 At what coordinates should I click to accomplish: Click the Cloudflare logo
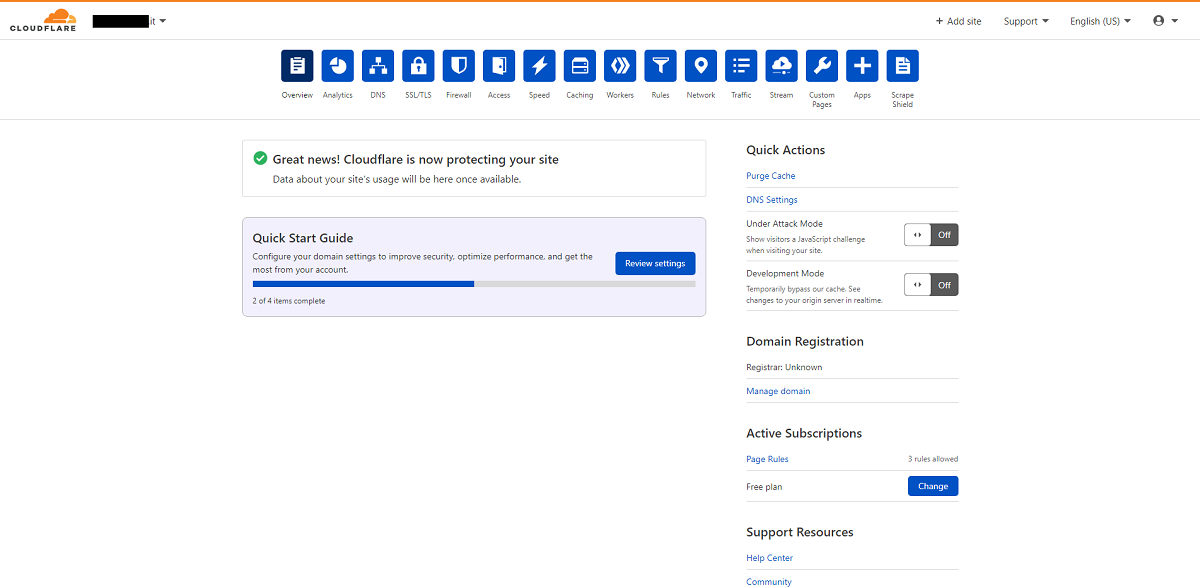(x=44, y=20)
